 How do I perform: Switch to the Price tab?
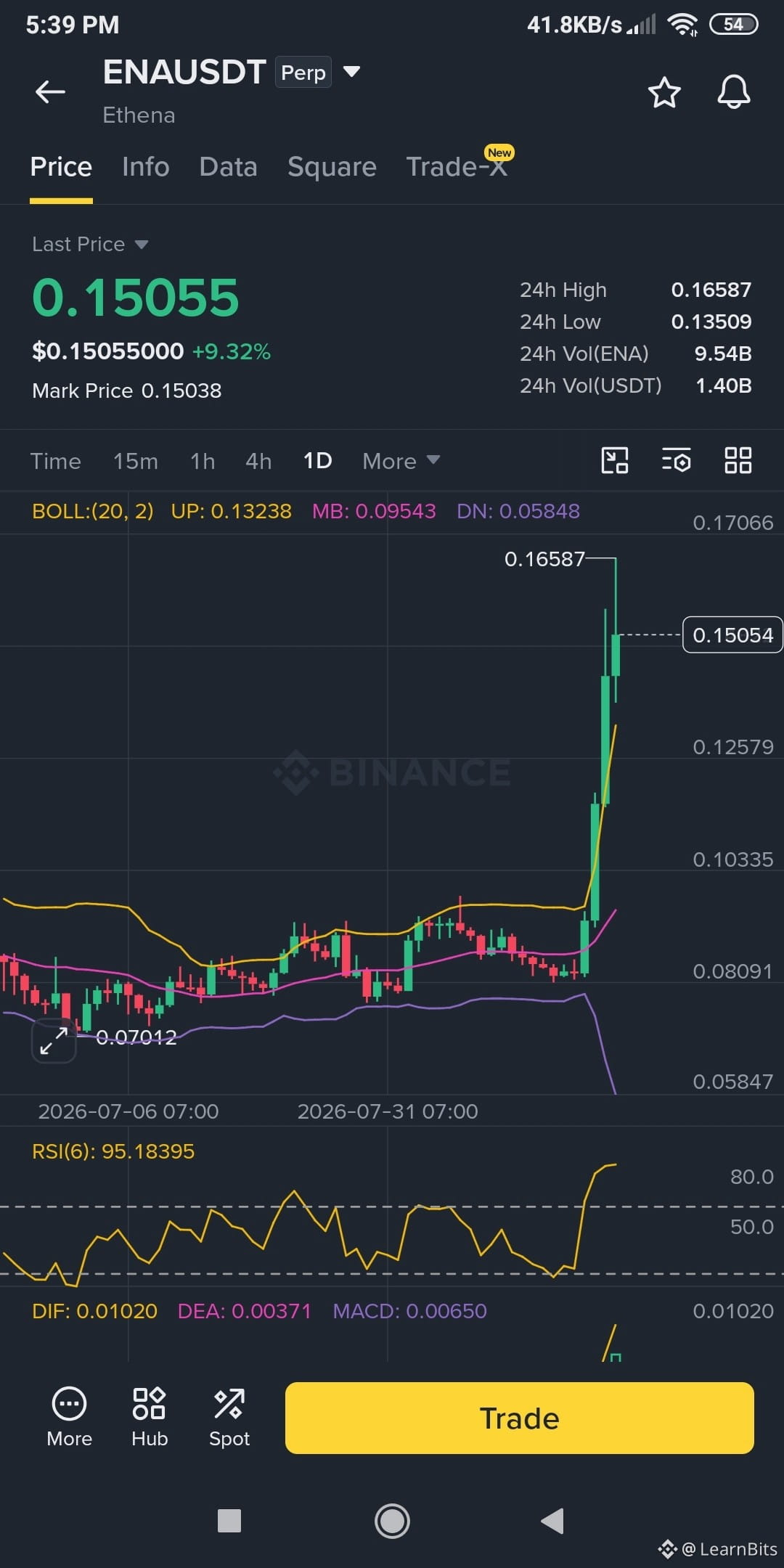[61, 167]
